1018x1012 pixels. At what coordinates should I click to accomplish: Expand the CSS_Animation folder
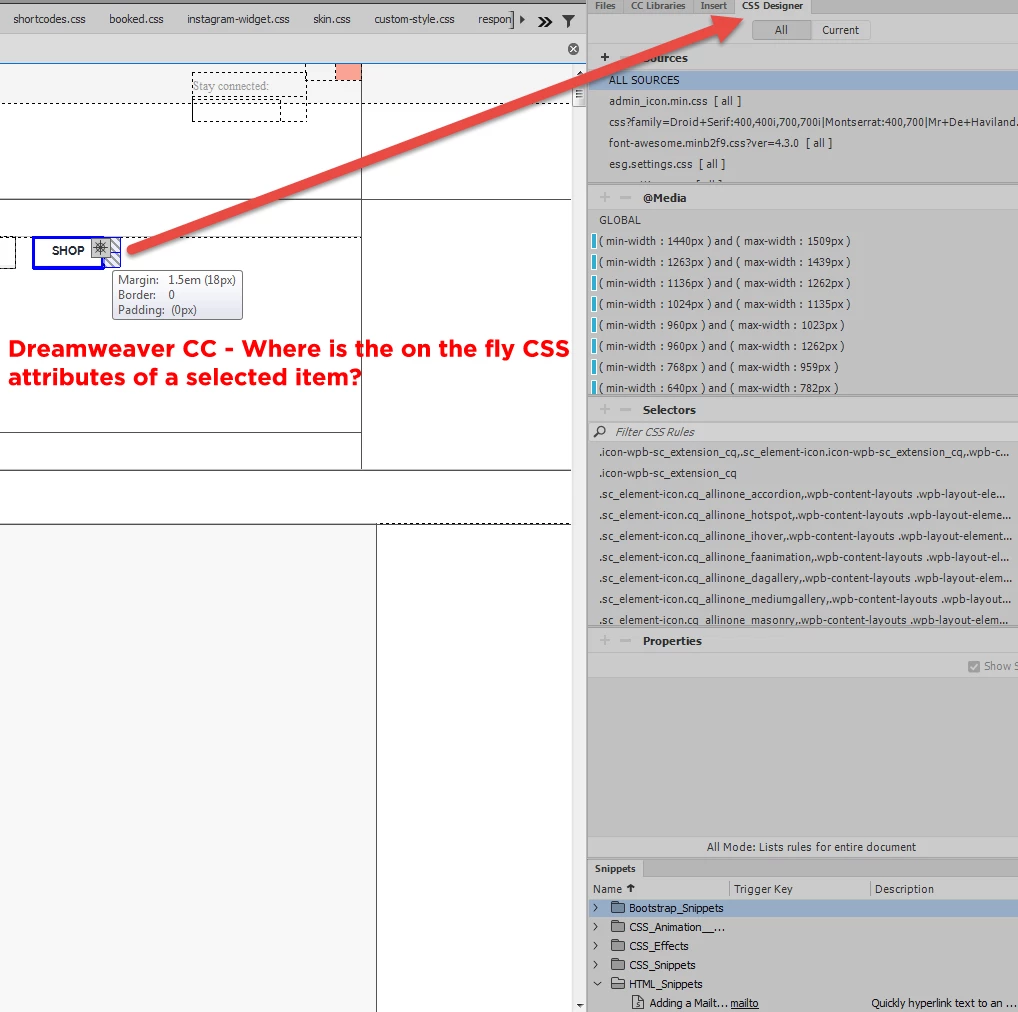point(596,926)
